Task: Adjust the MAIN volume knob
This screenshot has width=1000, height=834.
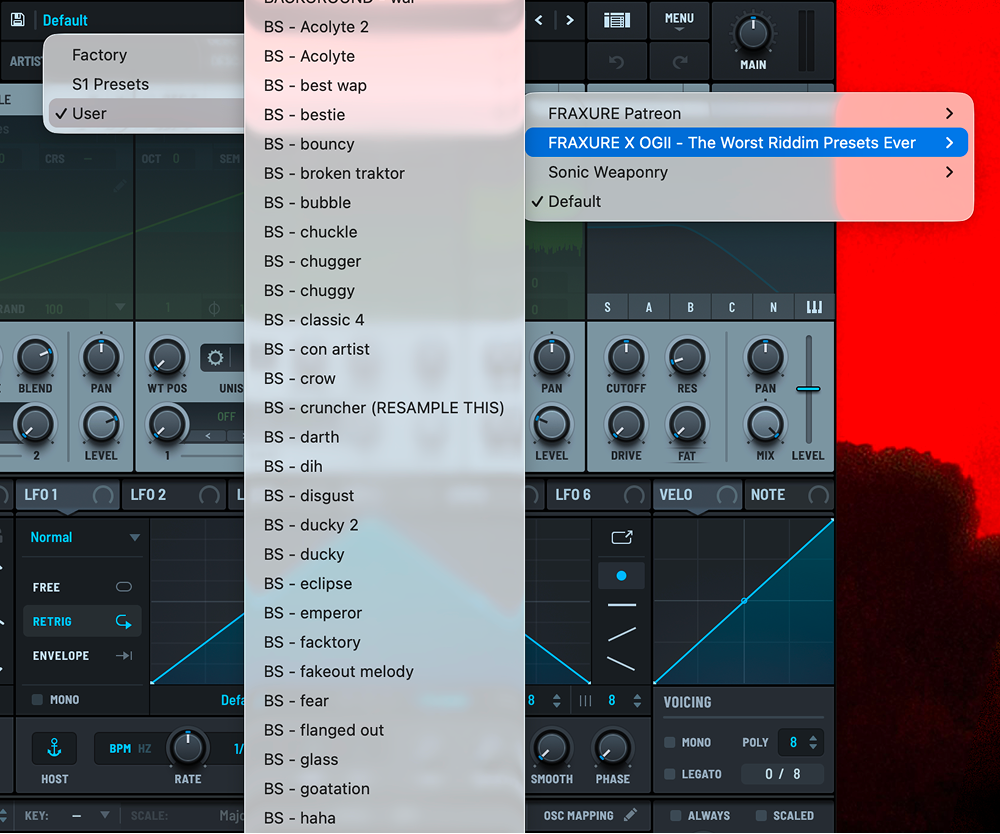Action: (x=753, y=33)
